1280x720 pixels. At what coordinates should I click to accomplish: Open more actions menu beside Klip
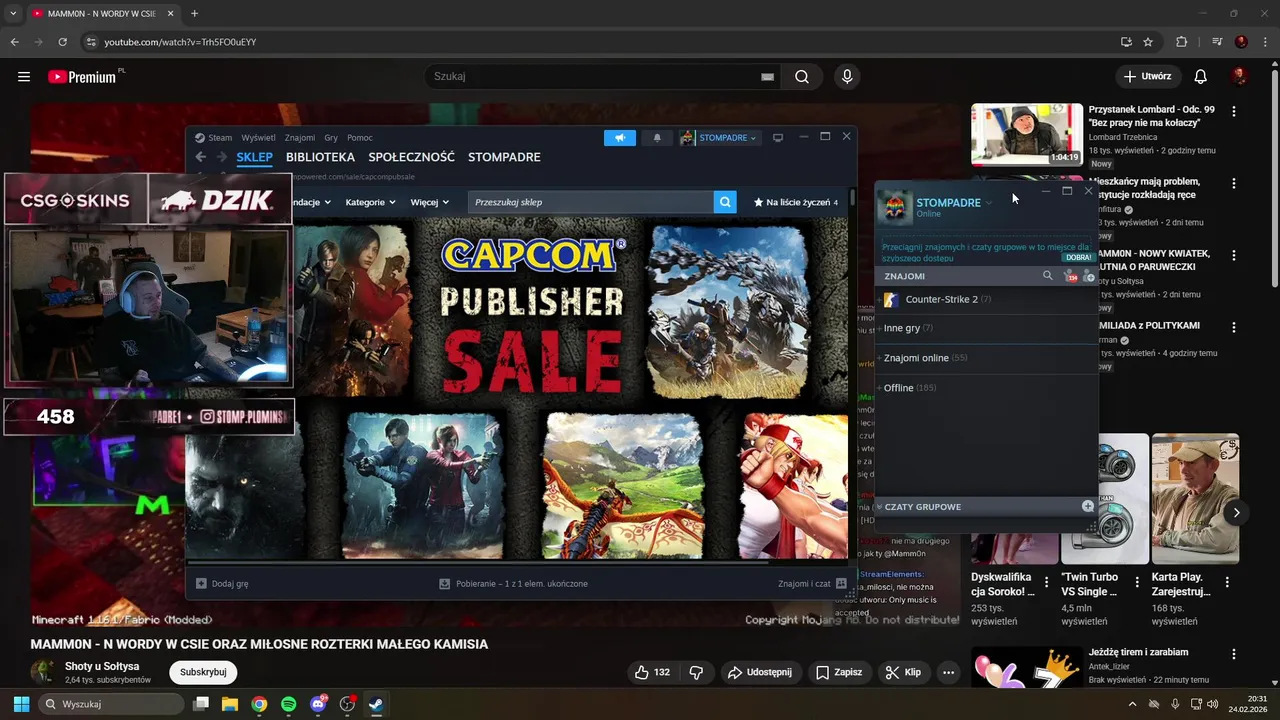click(948, 672)
